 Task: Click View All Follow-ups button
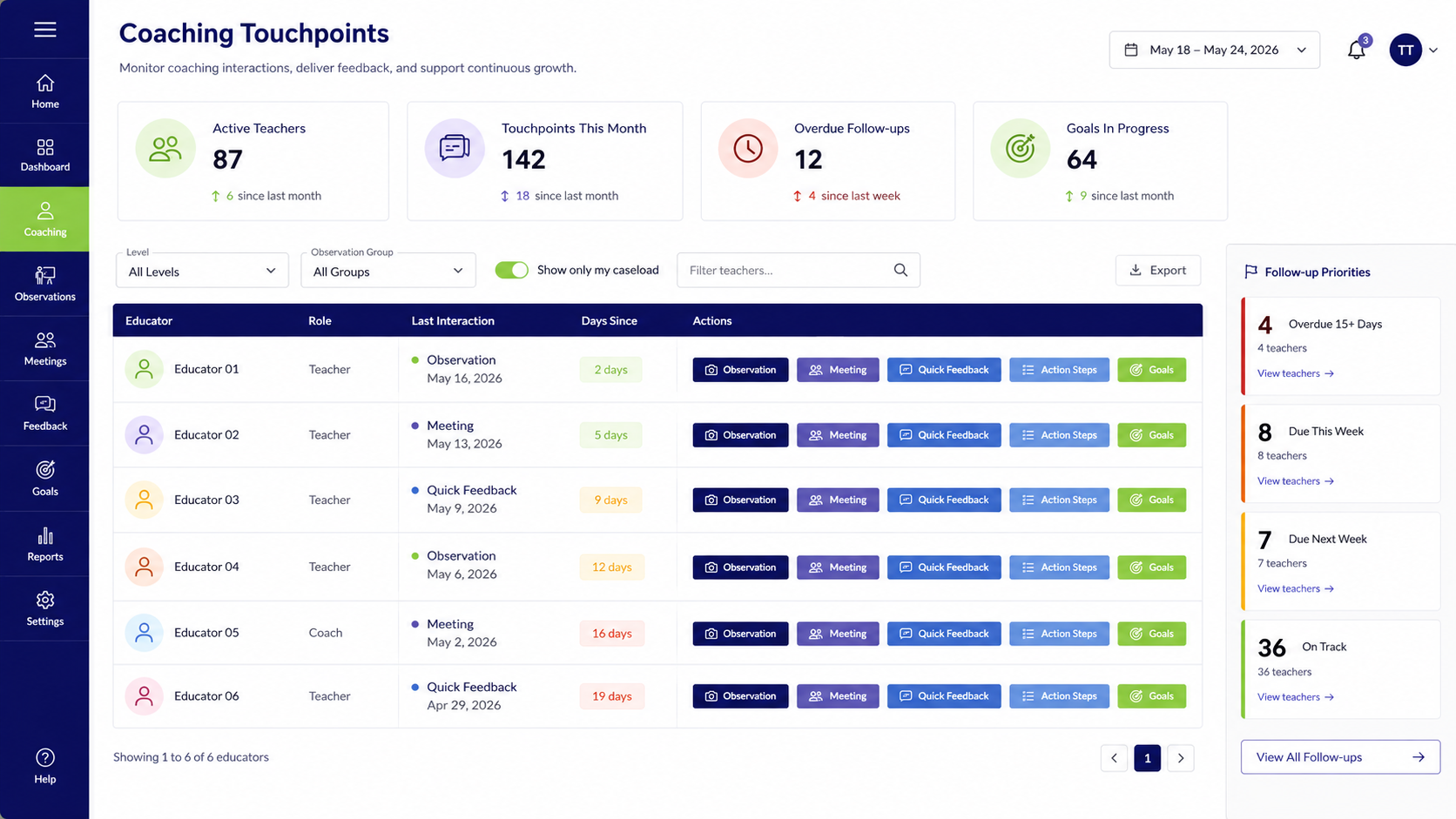(1340, 757)
